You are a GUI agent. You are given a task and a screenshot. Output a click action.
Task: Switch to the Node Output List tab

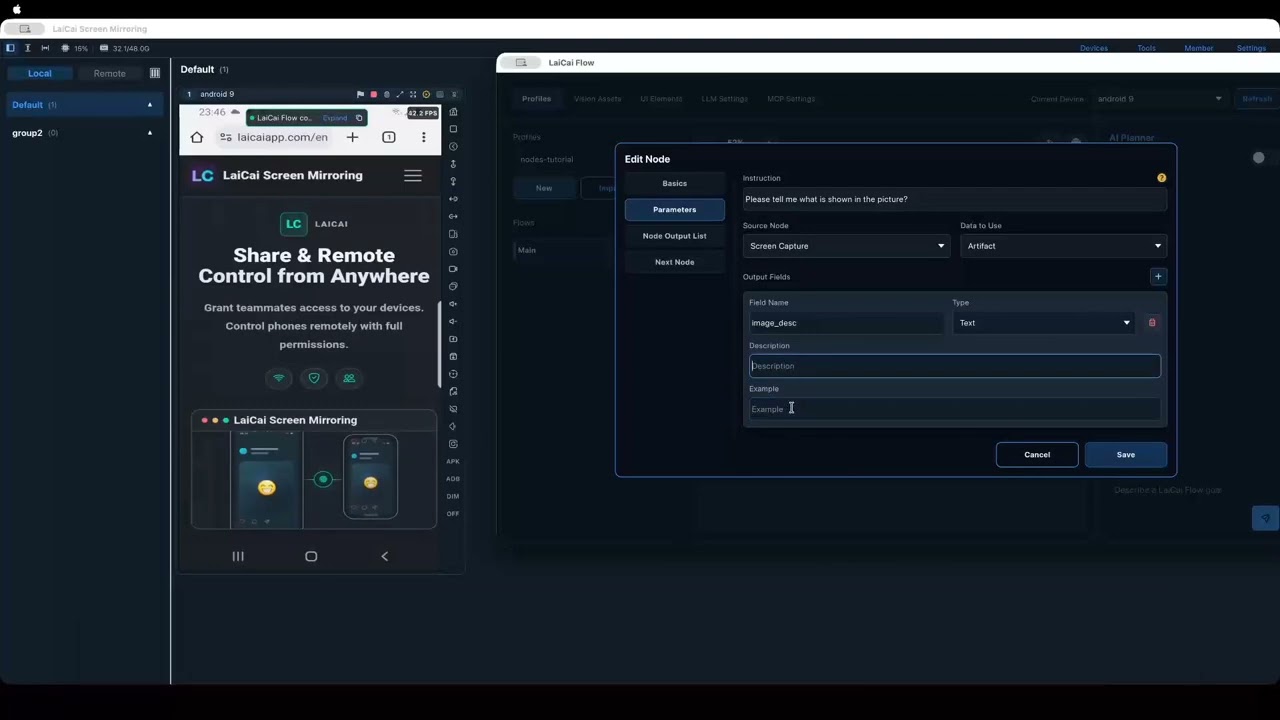pyautogui.click(x=675, y=236)
